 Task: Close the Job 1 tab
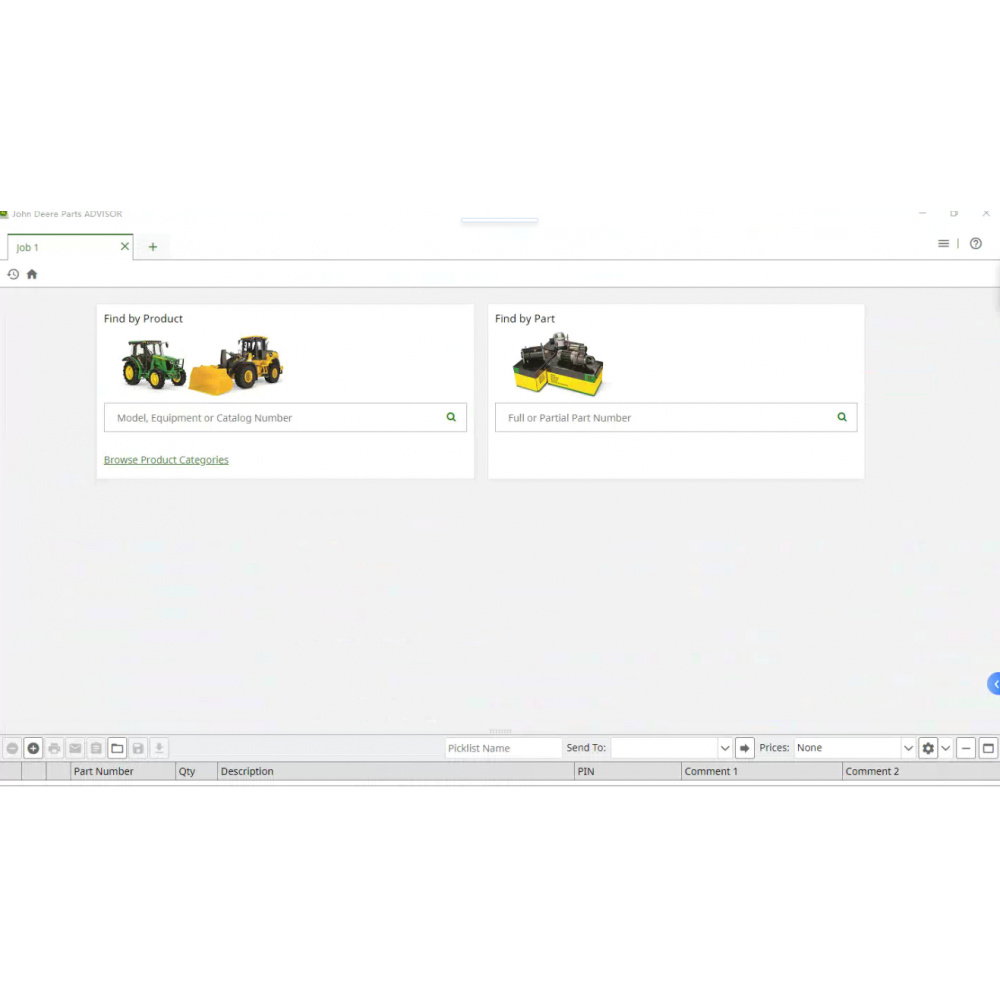pyautogui.click(x=125, y=246)
